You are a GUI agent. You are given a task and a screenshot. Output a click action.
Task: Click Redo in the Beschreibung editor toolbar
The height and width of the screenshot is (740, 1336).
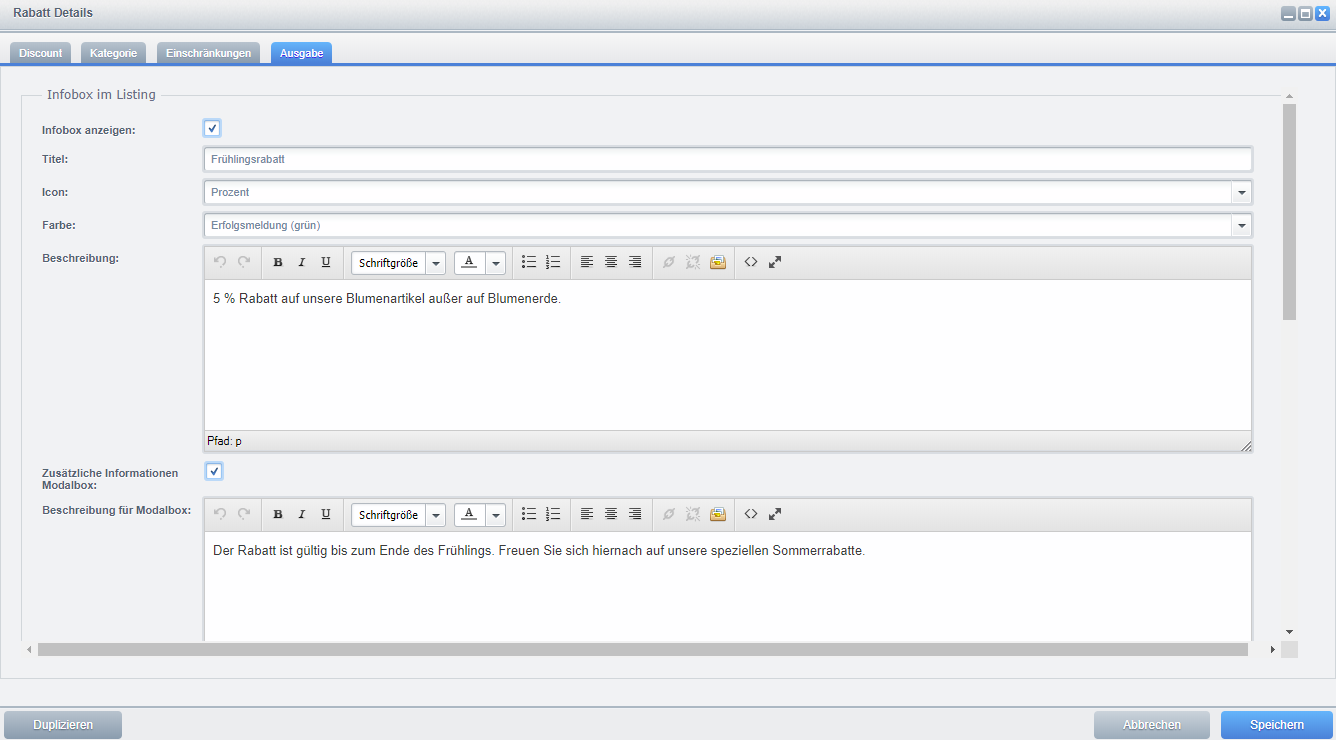[x=244, y=262]
